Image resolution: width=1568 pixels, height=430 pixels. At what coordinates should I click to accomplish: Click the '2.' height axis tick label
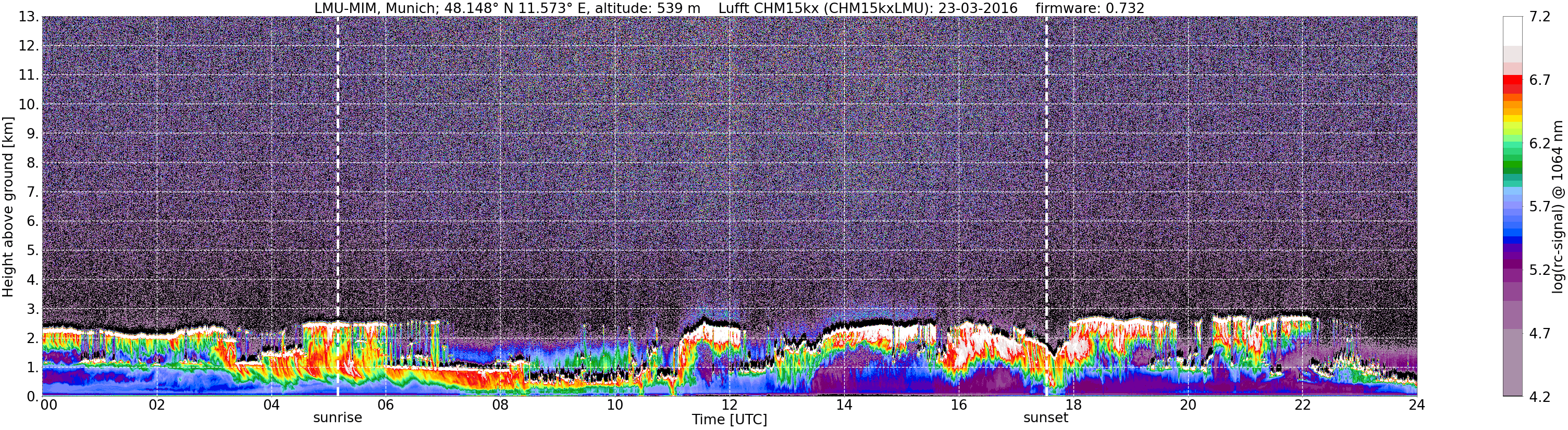pyautogui.click(x=33, y=337)
